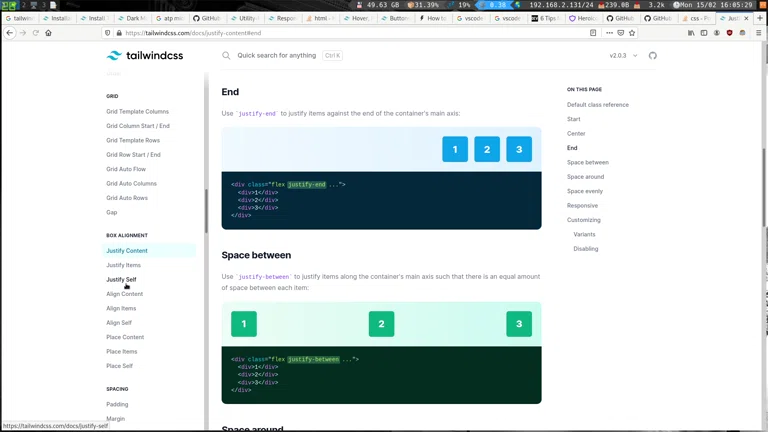This screenshot has width=768, height=432.
Task: Show Firefox sidebars icon
Action: pos(704,33)
